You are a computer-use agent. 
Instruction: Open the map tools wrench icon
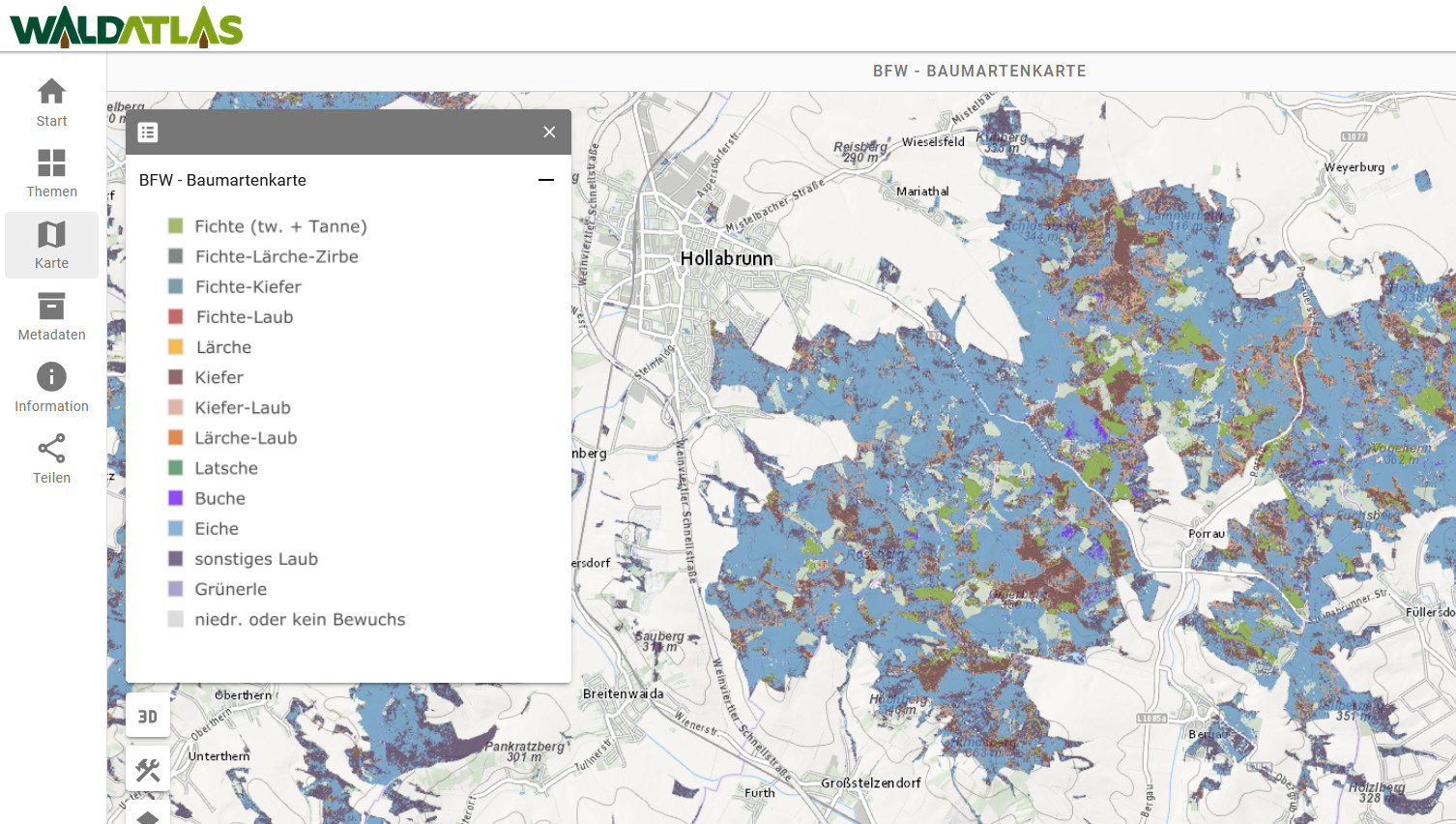pos(148,770)
